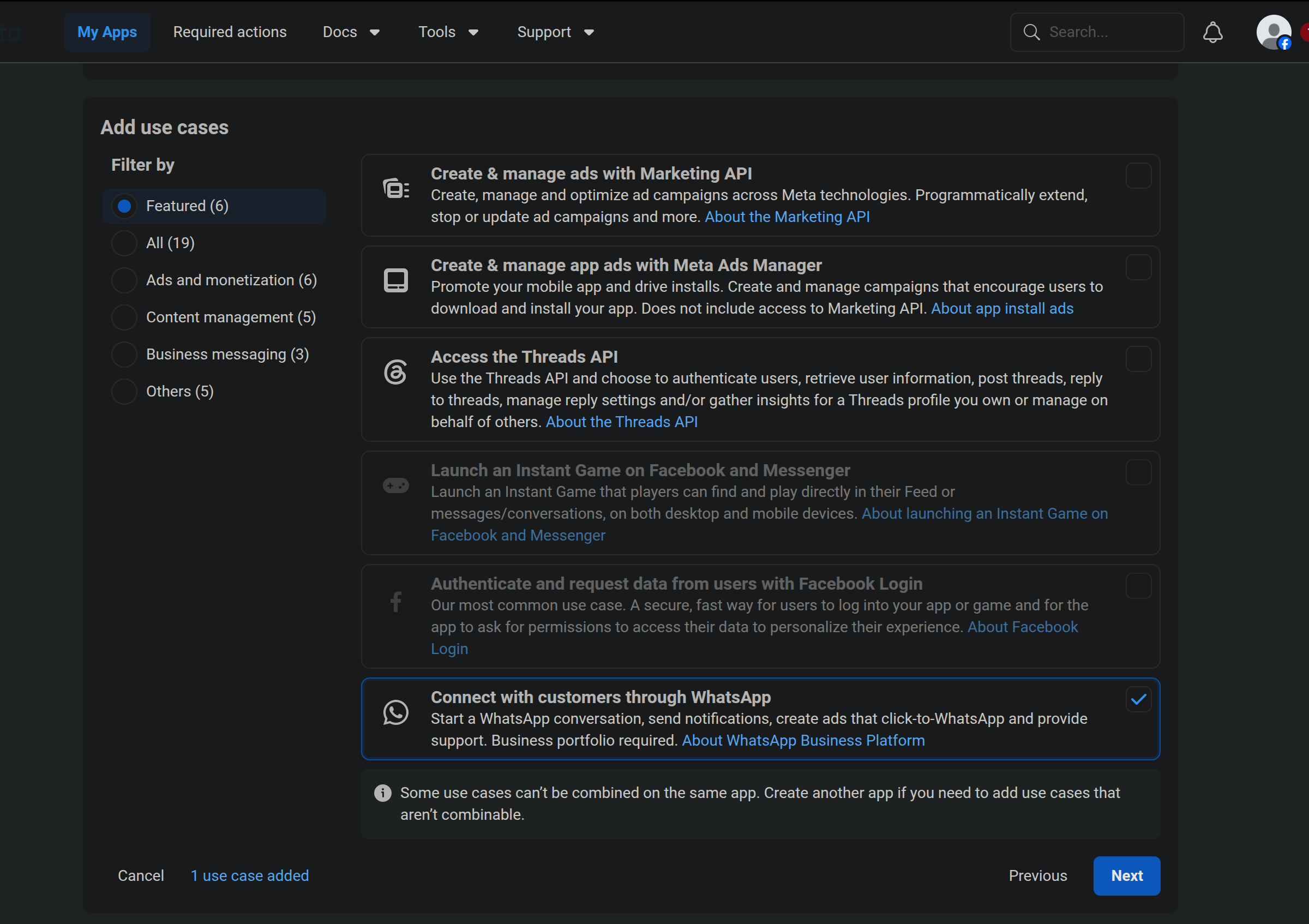Open Required actions in the top nav
Screen dimensions: 1309x924
[x=230, y=32]
